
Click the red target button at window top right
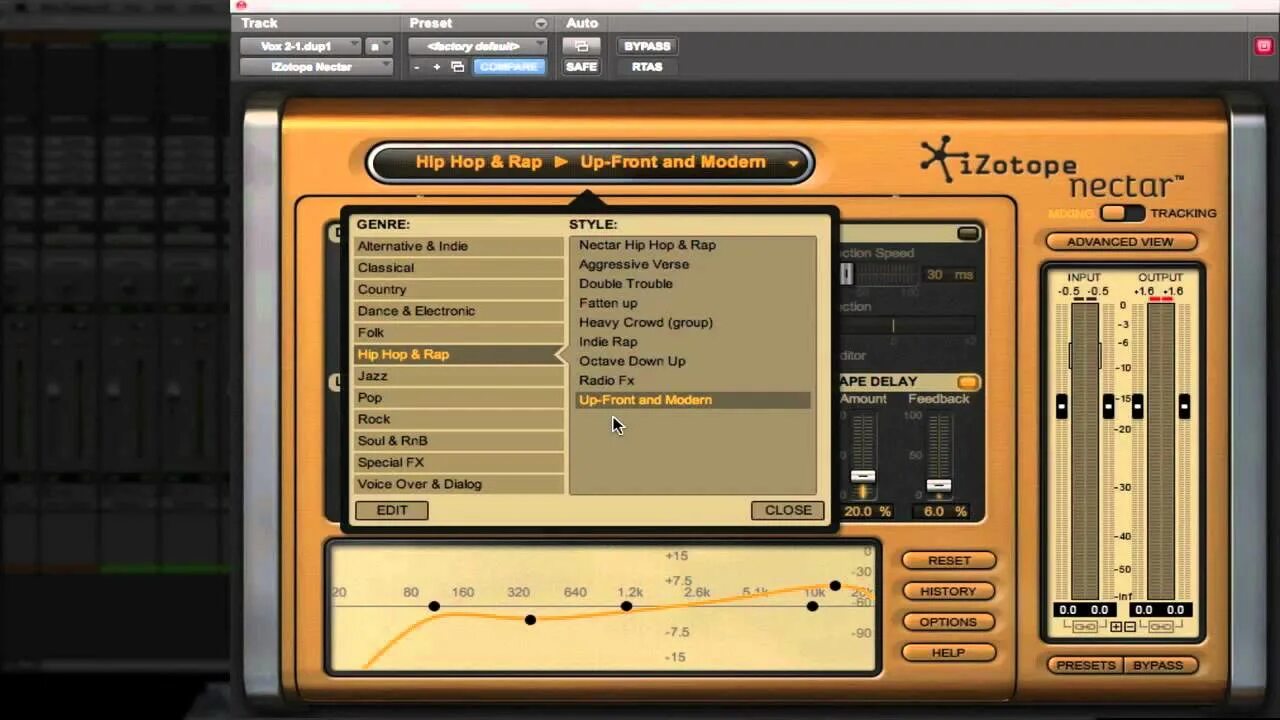(1262, 46)
